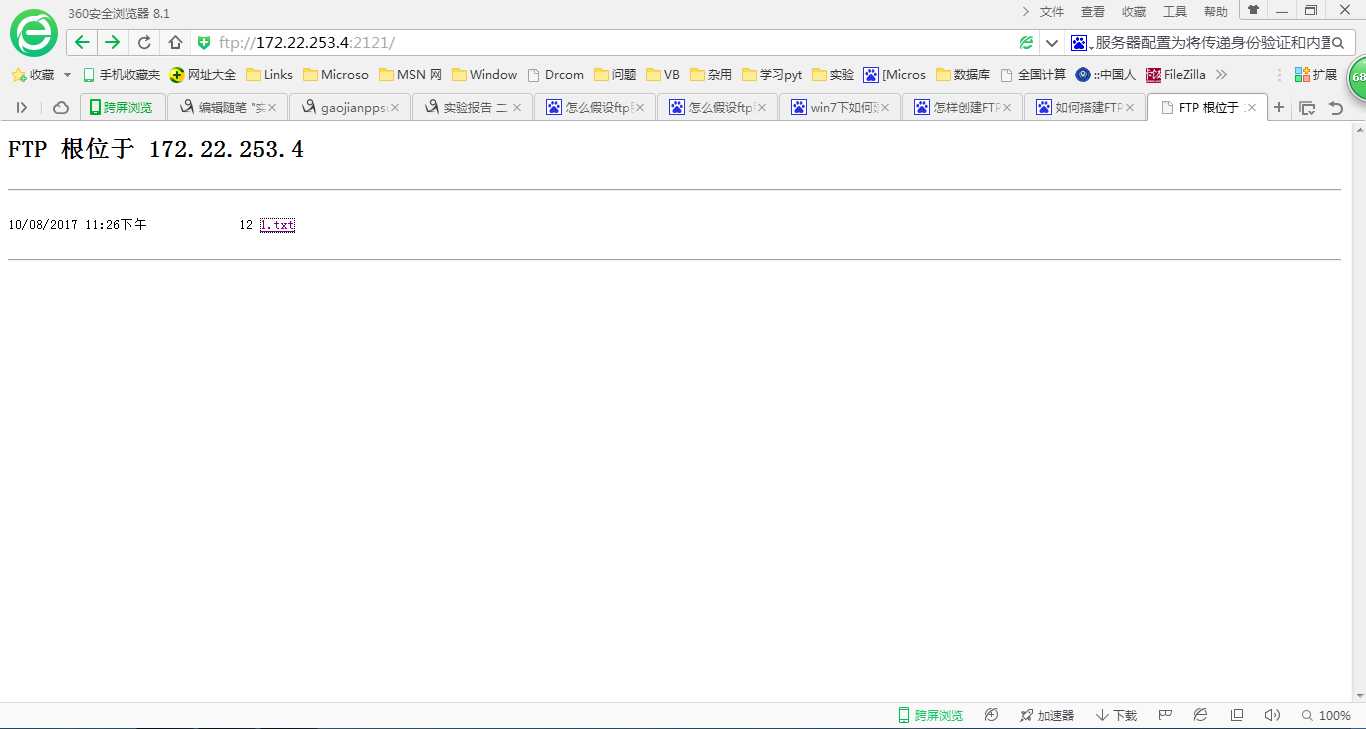The image size is (1366, 729).
Task: Open the 杂用 bookmark folder
Action: pos(710,75)
